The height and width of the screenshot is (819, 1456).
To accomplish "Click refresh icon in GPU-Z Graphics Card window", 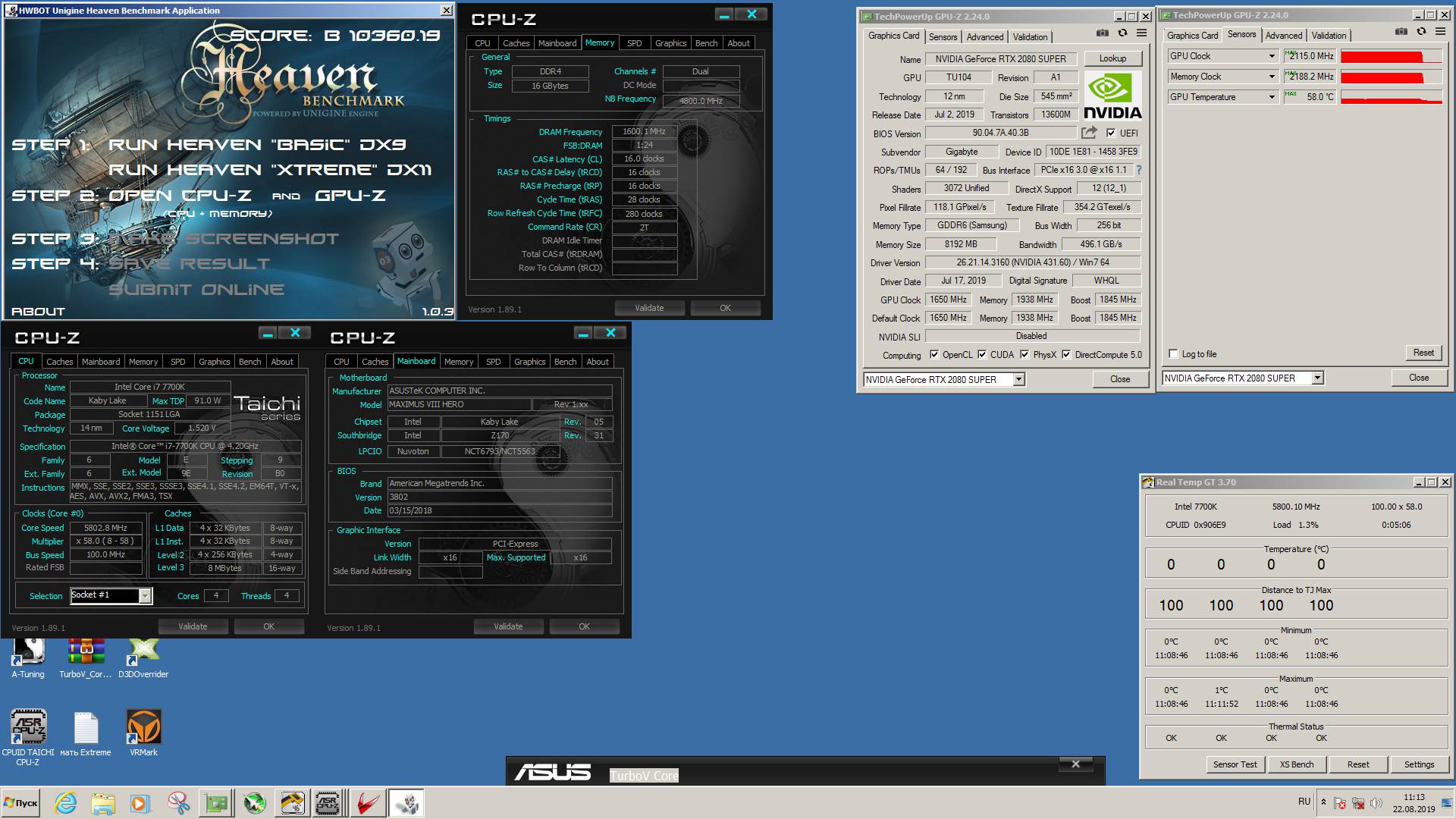I will tap(1122, 33).
